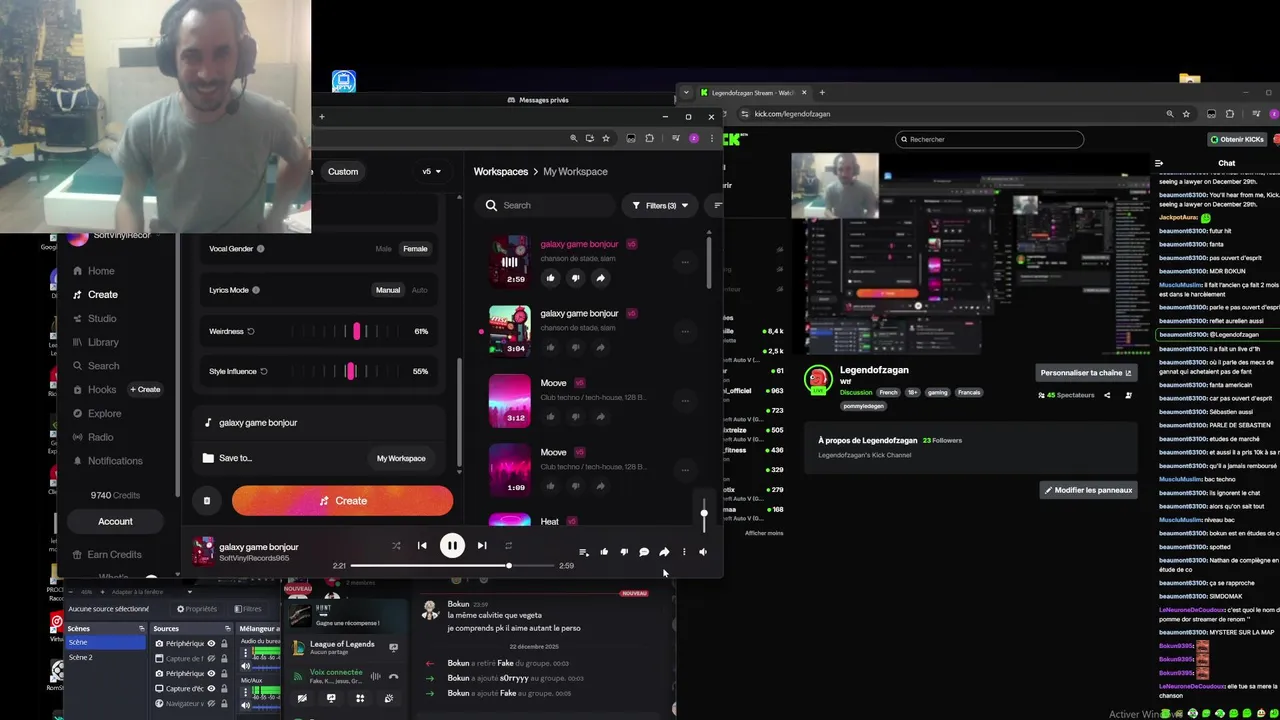Show Vocal Gender info tooltip icon
The image size is (1280, 720).
[x=261, y=249]
